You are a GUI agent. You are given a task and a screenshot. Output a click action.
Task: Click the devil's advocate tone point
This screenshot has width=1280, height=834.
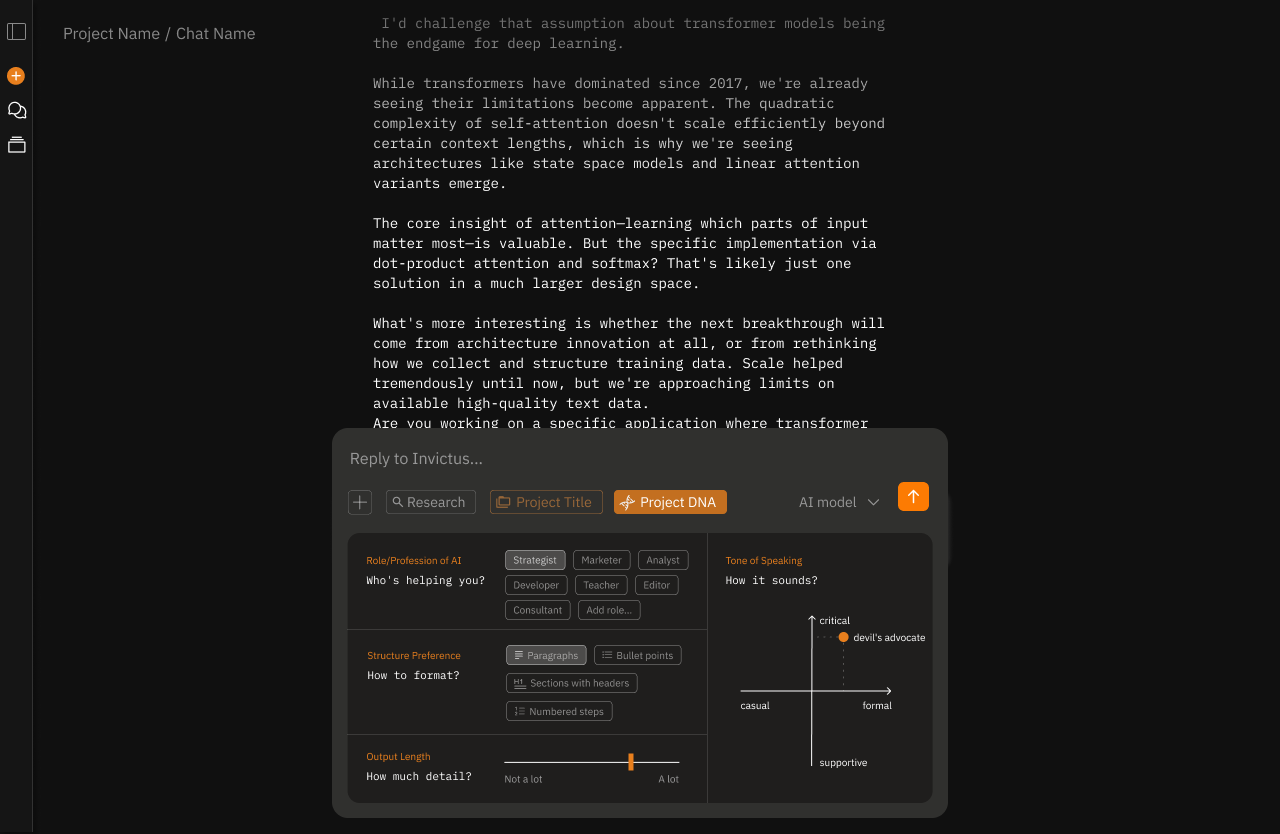[843, 637]
